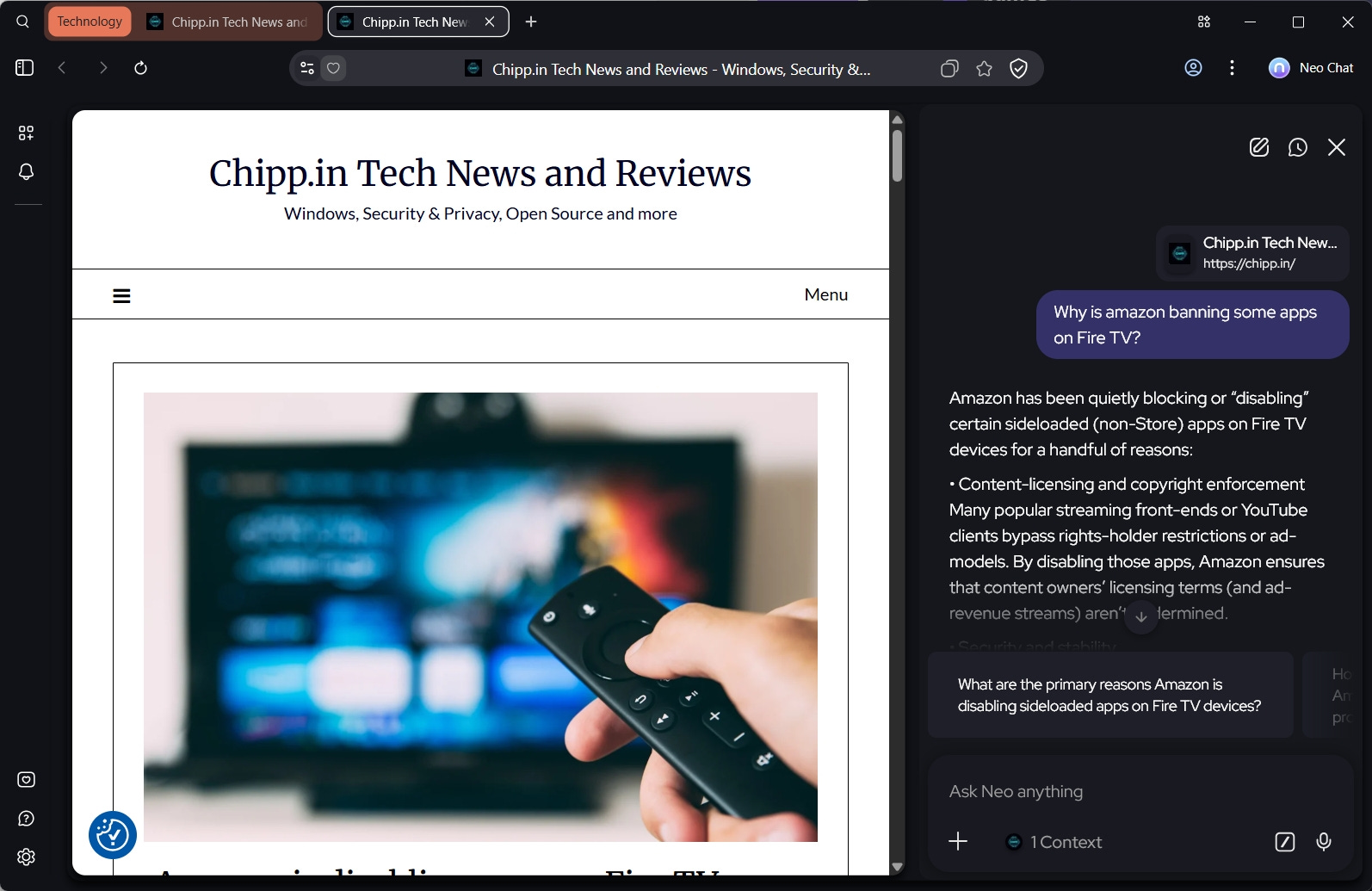Close the active Chipp.in tab

[x=490, y=22]
